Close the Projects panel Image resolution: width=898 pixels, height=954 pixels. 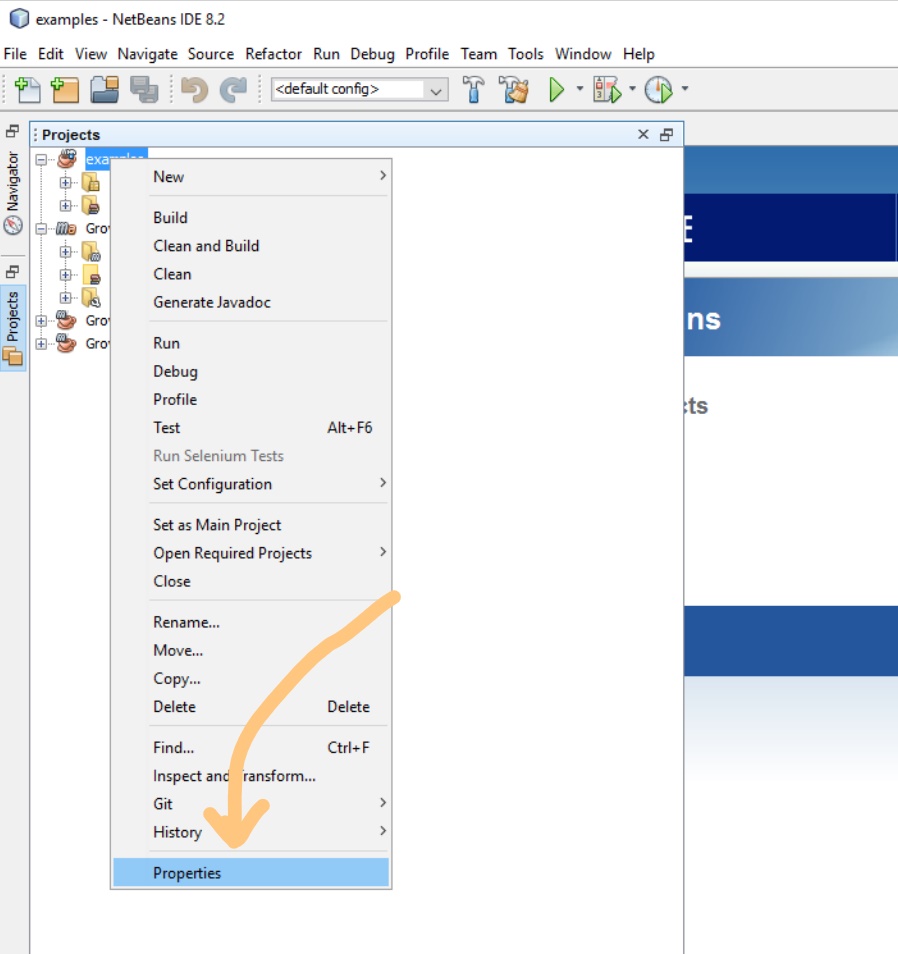point(643,135)
